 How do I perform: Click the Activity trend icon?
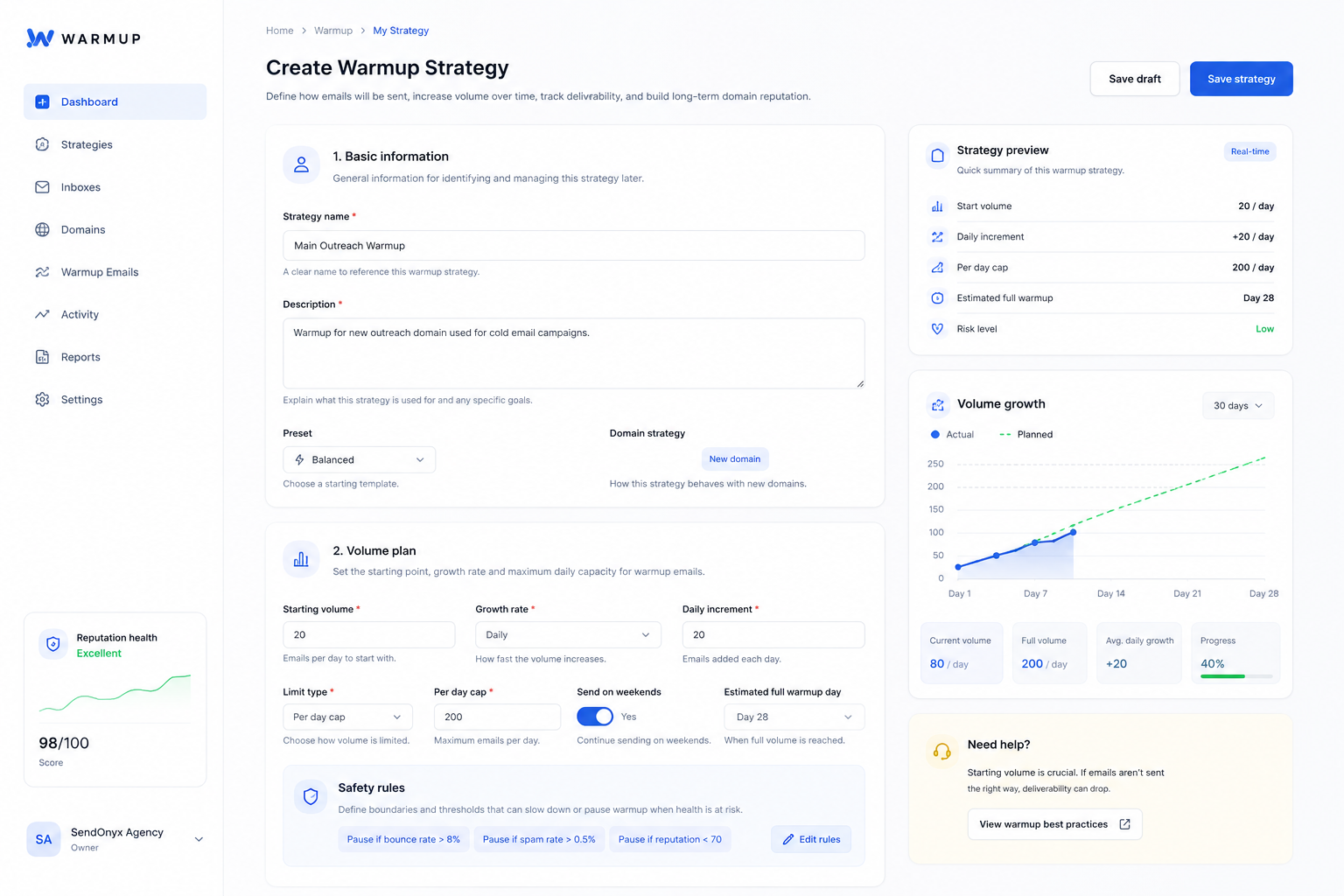tap(42, 314)
